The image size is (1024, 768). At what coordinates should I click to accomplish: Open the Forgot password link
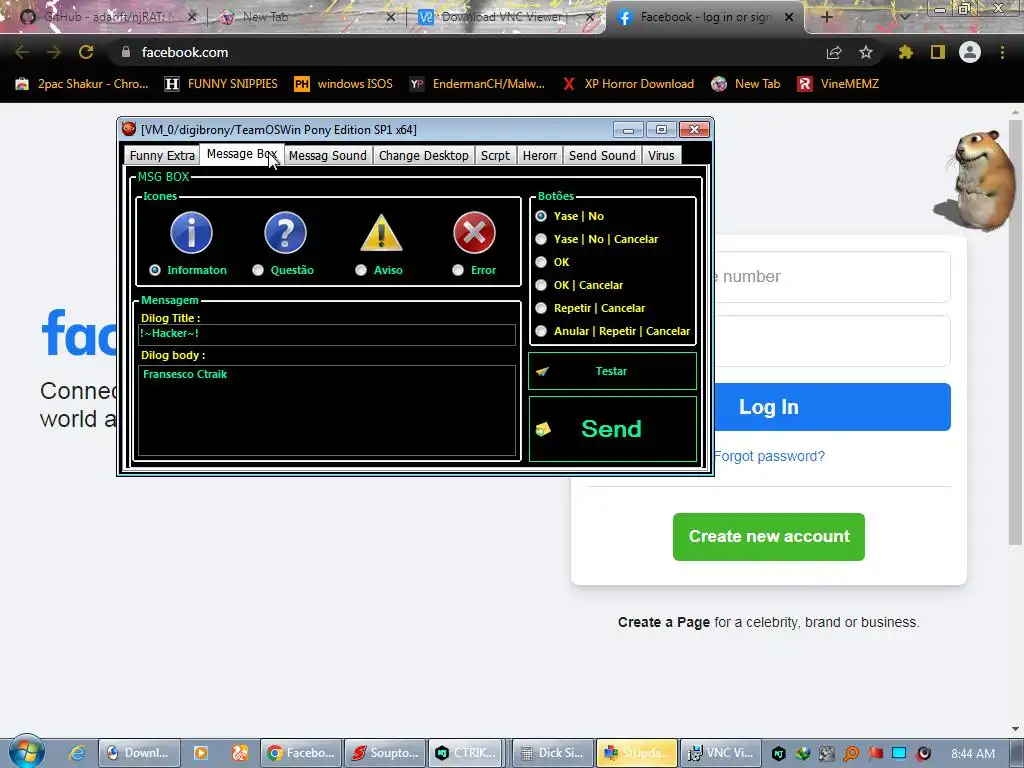769,456
